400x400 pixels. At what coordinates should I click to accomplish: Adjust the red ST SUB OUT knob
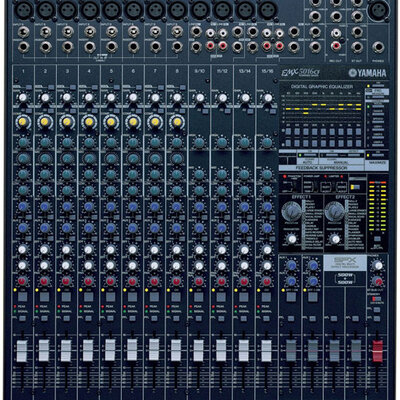tap(378, 281)
